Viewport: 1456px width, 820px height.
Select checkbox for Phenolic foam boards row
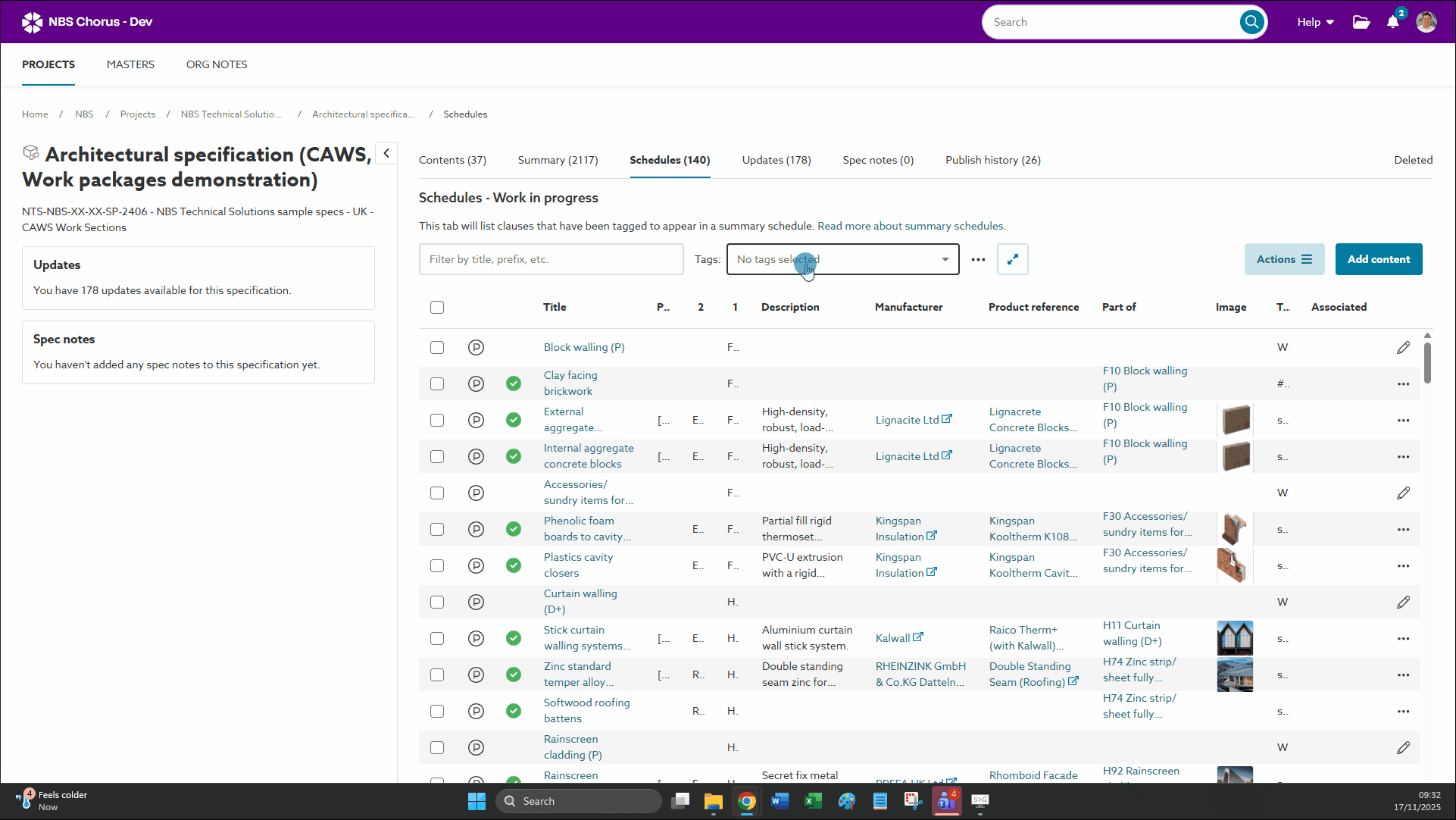pos(437,529)
